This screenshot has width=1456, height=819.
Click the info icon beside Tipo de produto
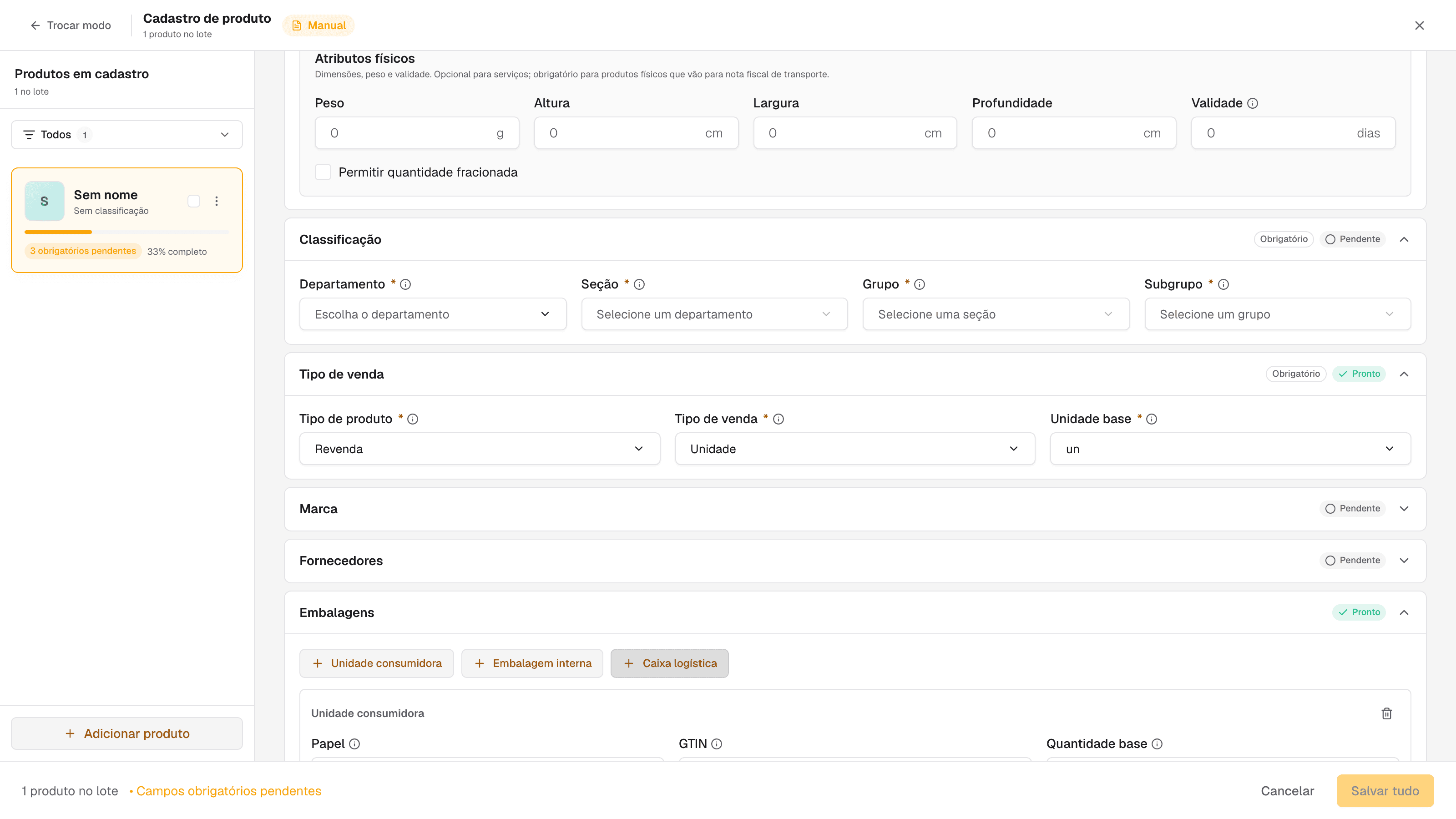(413, 419)
